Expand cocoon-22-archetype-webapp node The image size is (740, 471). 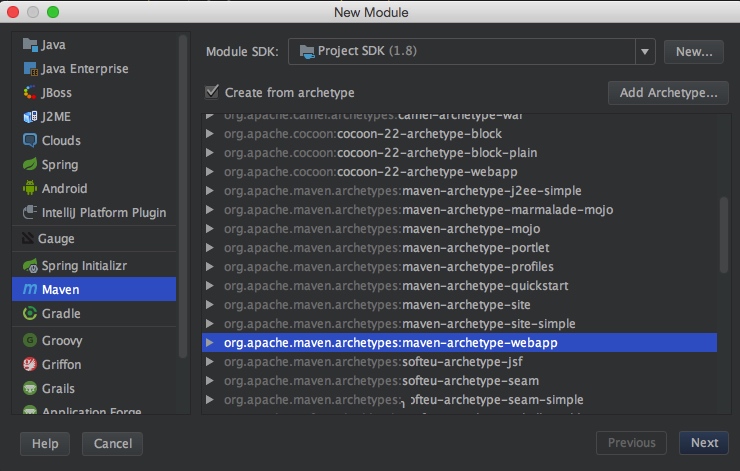pos(210,171)
